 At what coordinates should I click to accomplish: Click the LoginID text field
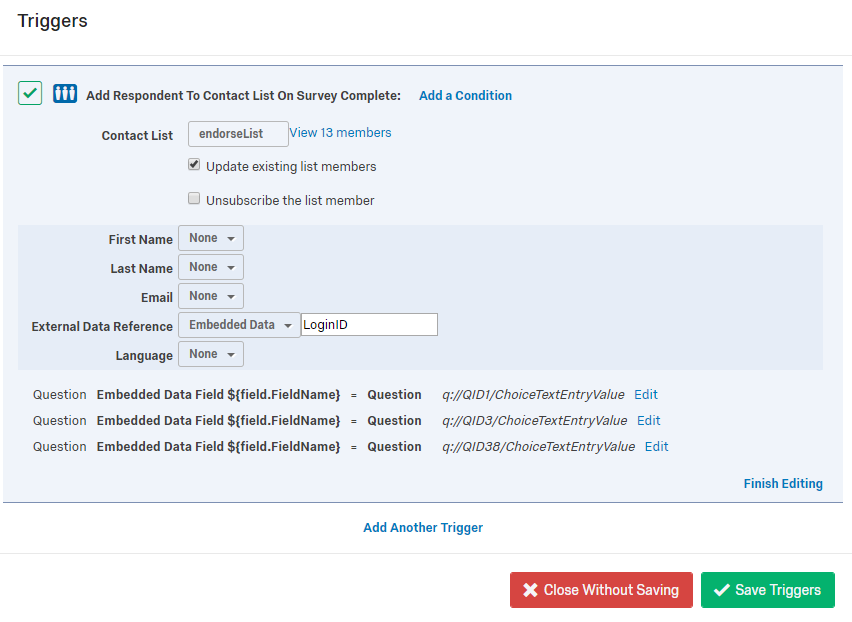pos(369,324)
